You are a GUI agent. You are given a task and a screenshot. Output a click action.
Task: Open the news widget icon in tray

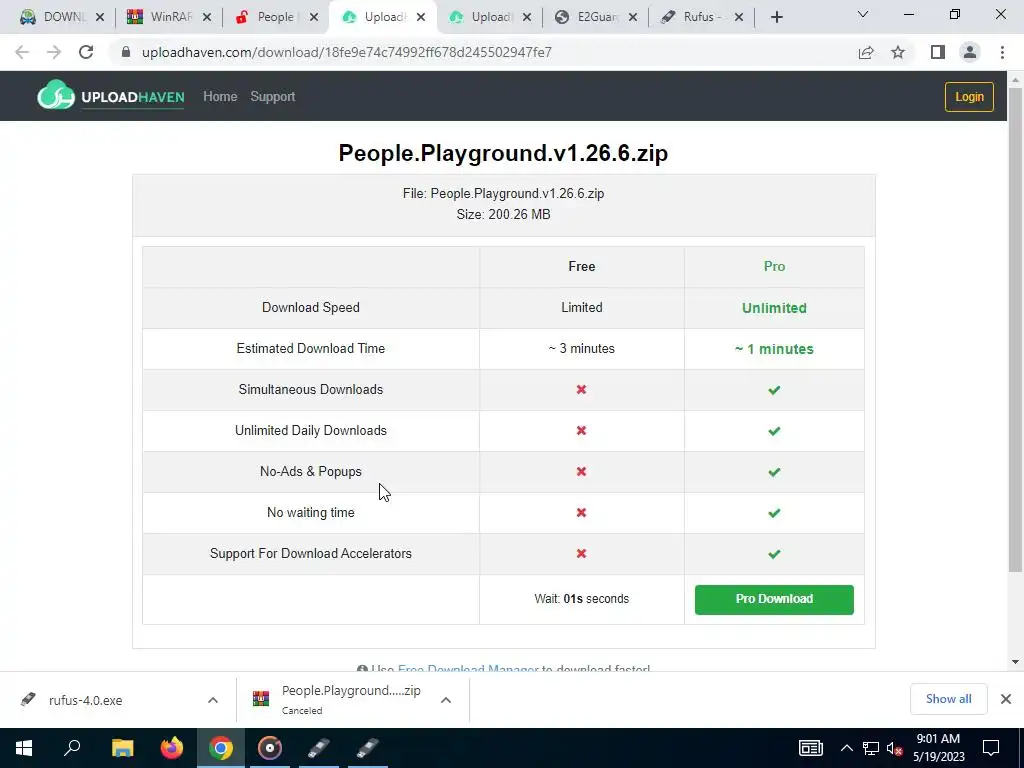point(810,748)
